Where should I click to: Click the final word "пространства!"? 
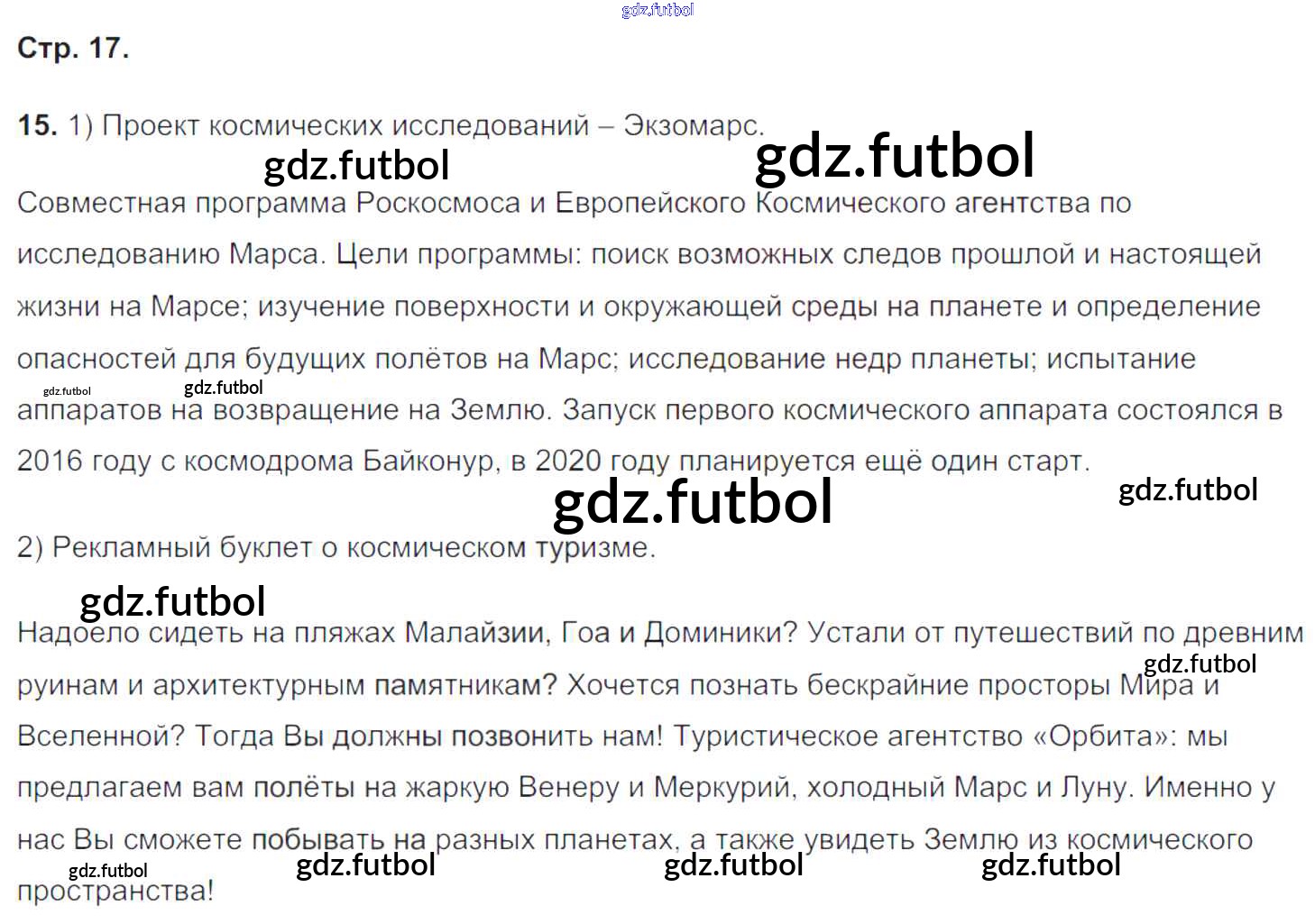pyautogui.click(x=115, y=892)
